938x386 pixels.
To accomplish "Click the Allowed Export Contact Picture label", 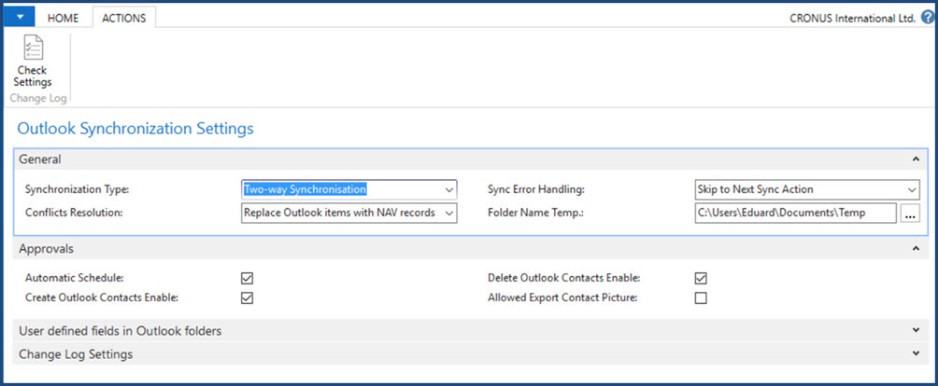I will coord(562,298).
